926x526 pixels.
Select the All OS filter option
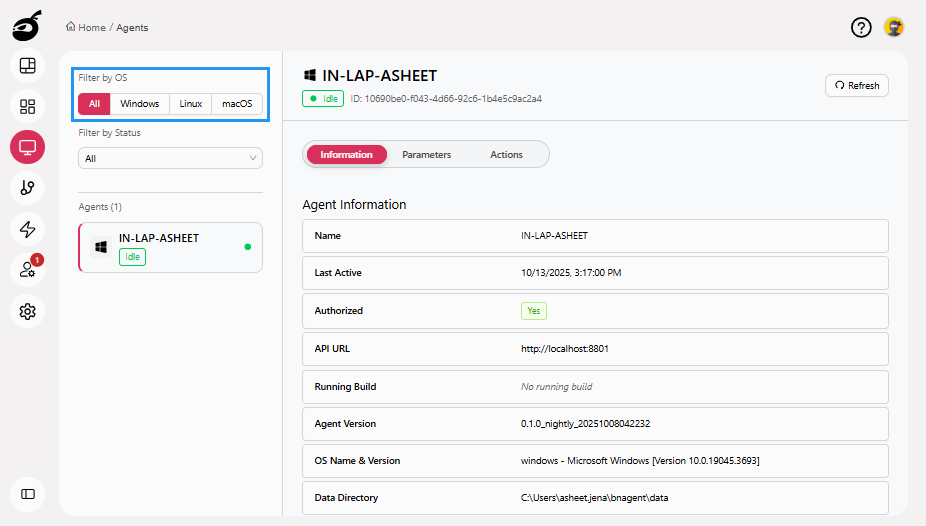[x=94, y=104]
